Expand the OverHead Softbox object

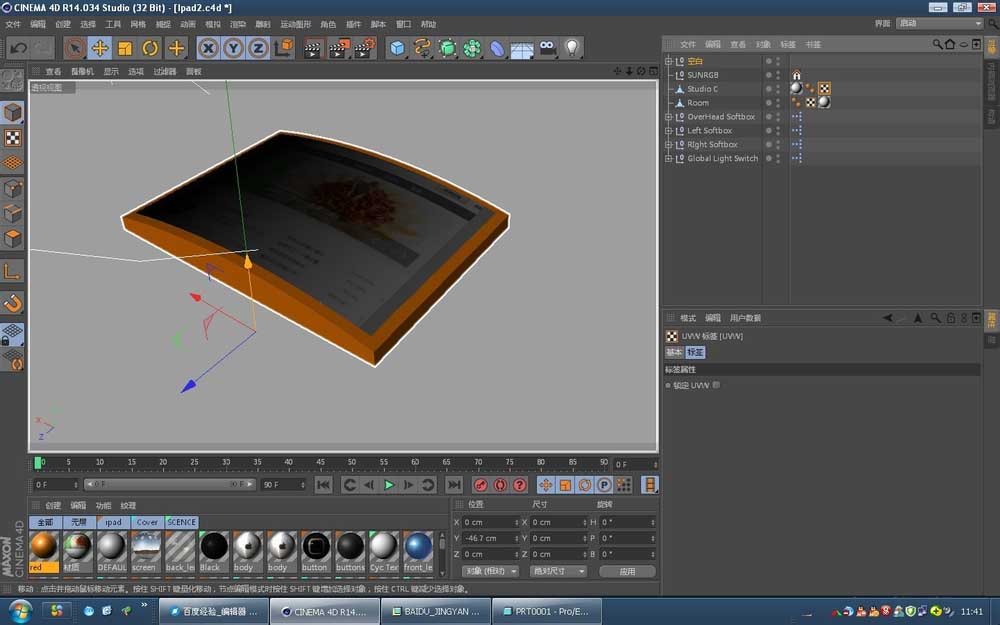668,116
